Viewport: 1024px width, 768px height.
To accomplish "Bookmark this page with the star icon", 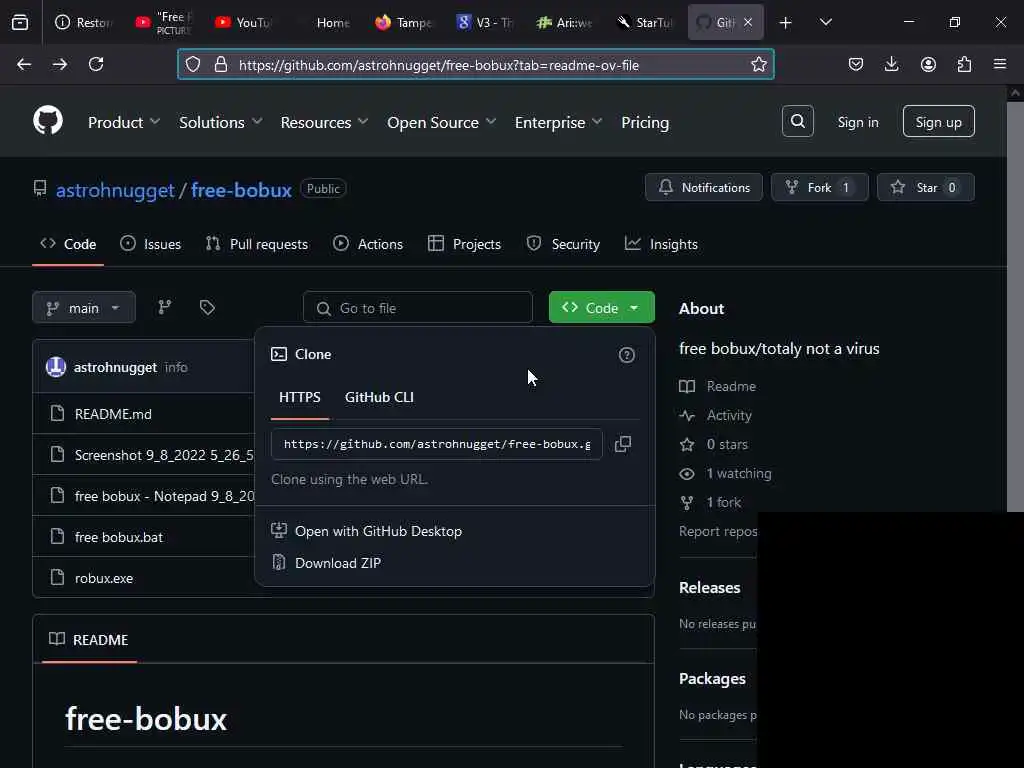I will (758, 64).
